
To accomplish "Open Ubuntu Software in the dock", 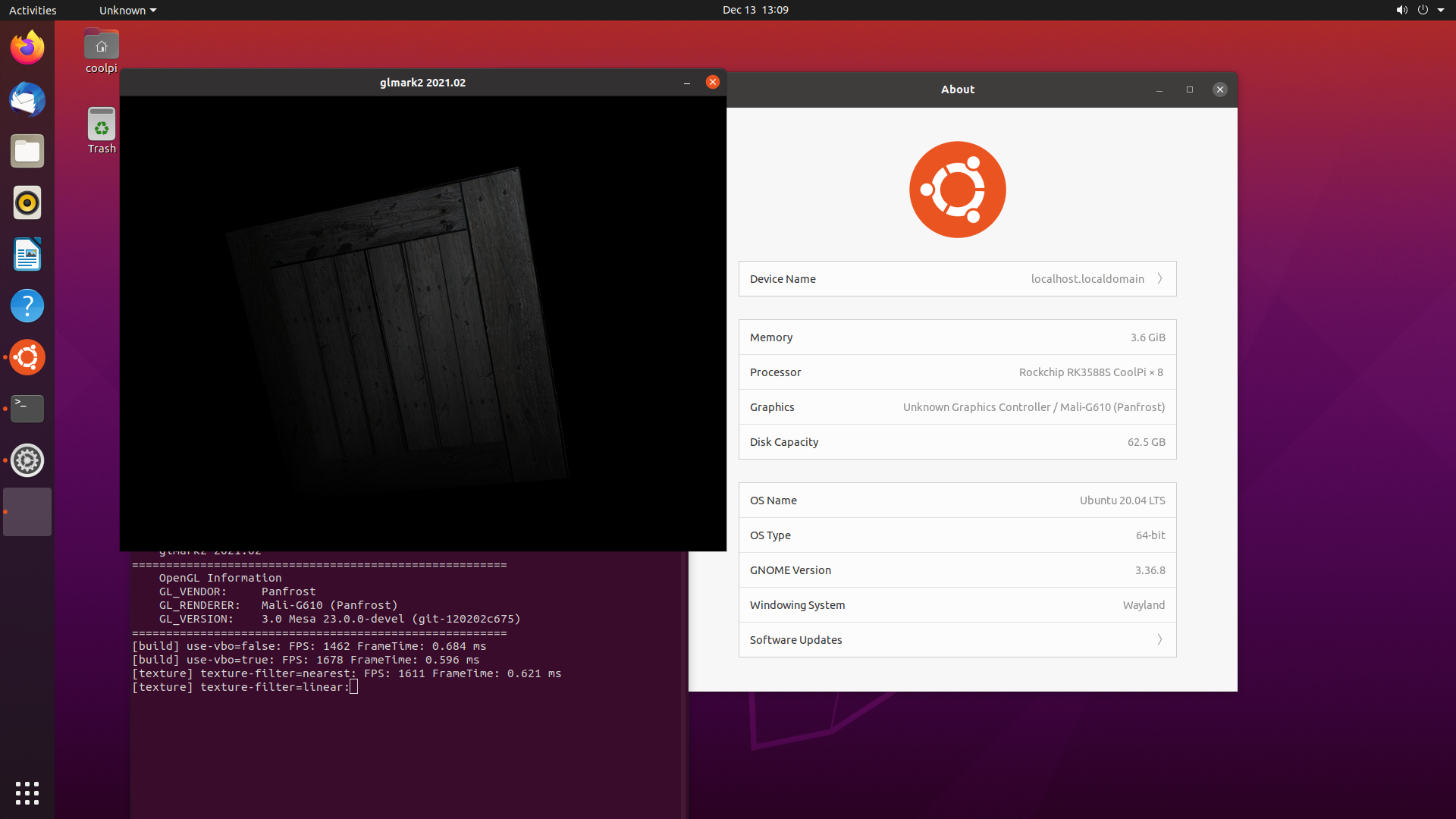I will (x=27, y=357).
